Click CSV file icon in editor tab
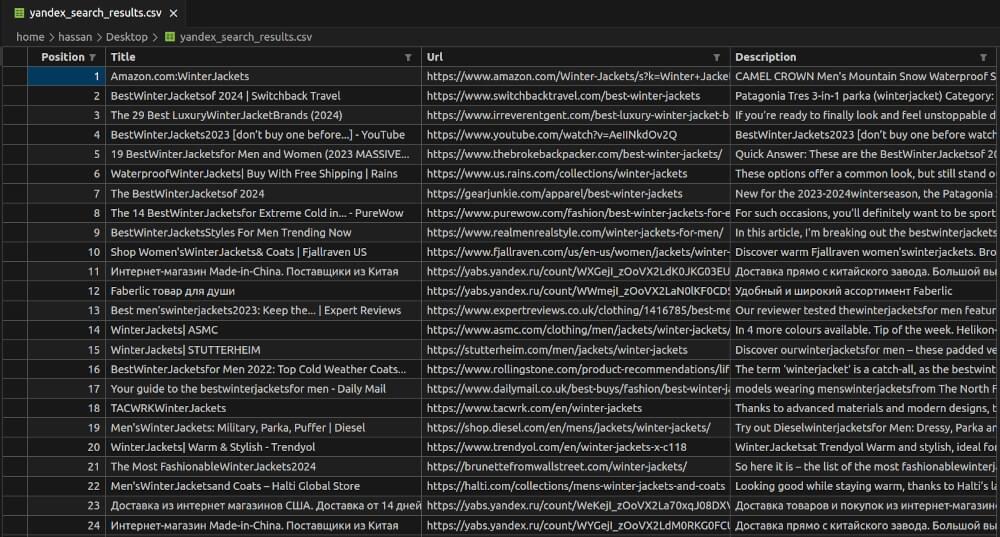The image size is (1000, 537). [19, 13]
